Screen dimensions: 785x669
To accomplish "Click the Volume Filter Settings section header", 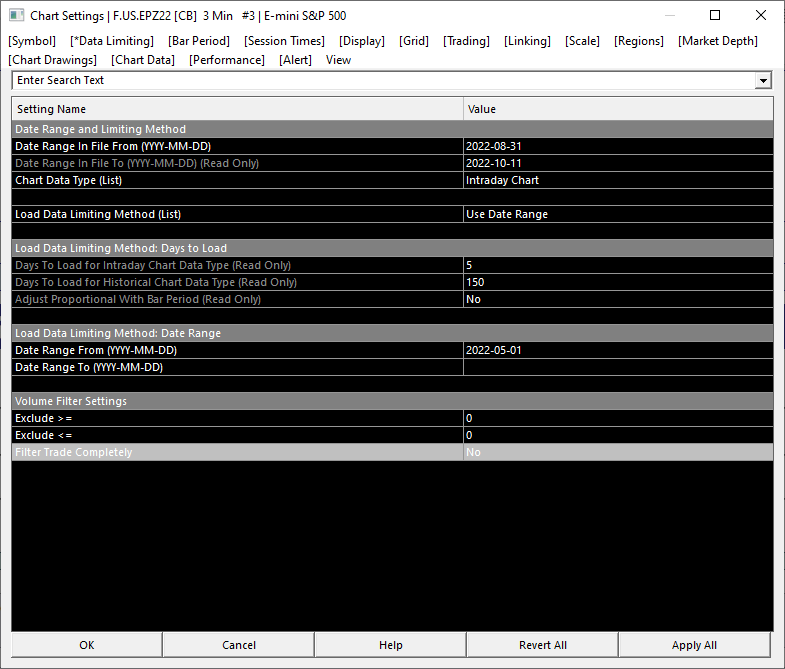I will 392,402.
